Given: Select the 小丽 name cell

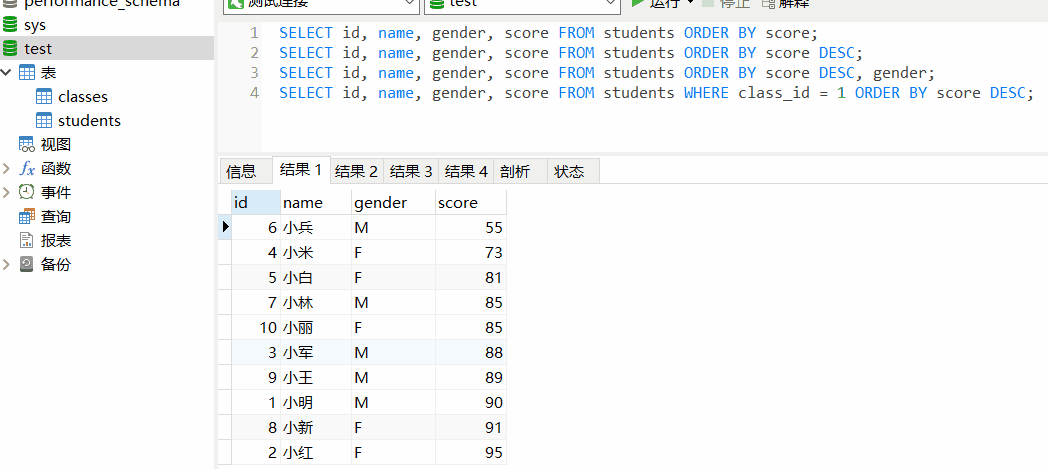Looking at the screenshot, I should [316, 327].
